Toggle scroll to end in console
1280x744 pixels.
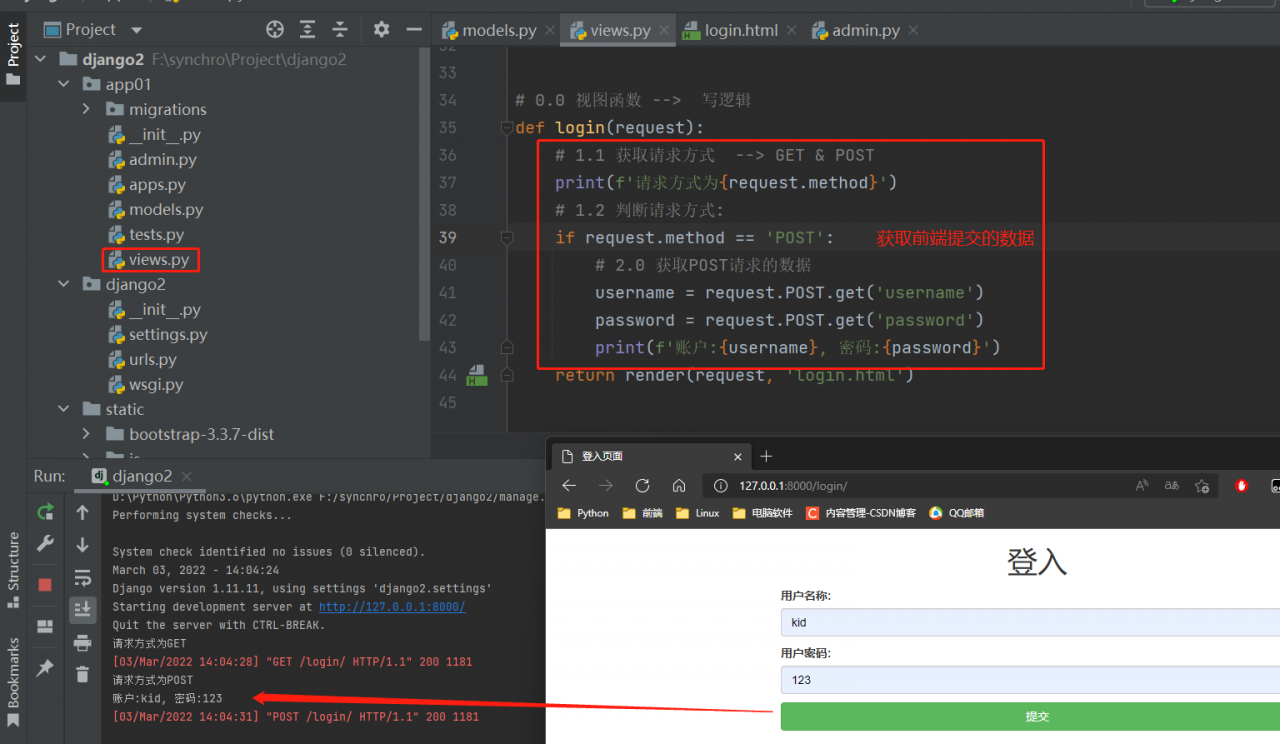pyautogui.click(x=82, y=609)
